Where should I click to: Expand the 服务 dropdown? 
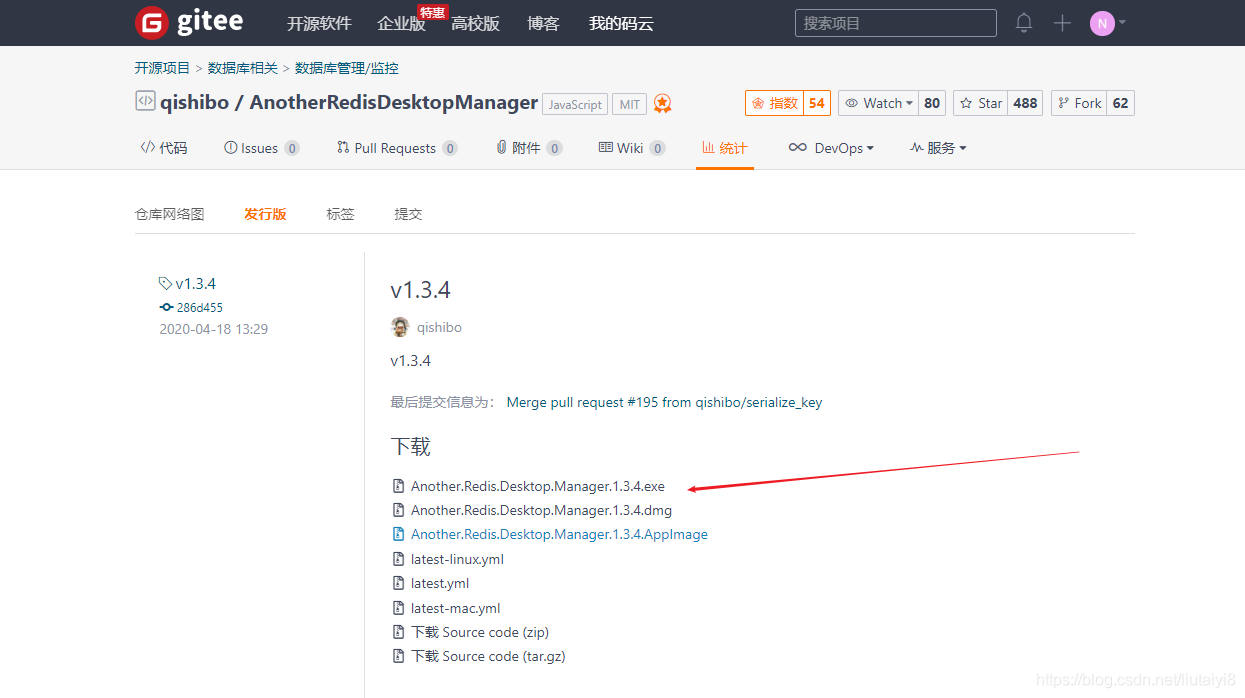point(938,148)
